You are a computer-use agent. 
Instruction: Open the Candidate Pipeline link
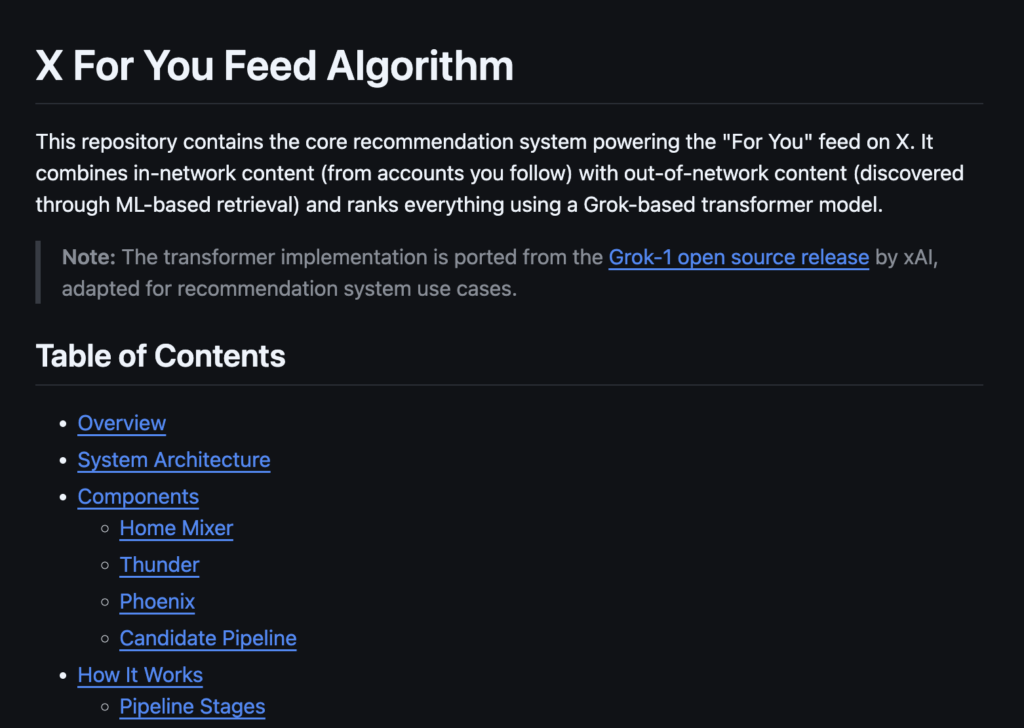pyautogui.click(x=208, y=638)
